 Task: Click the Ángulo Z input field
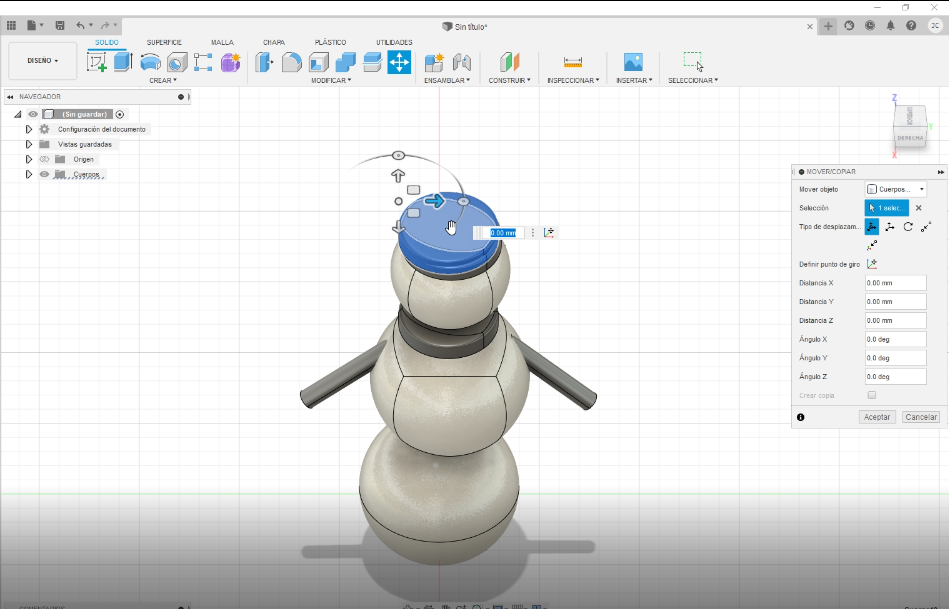coord(896,377)
